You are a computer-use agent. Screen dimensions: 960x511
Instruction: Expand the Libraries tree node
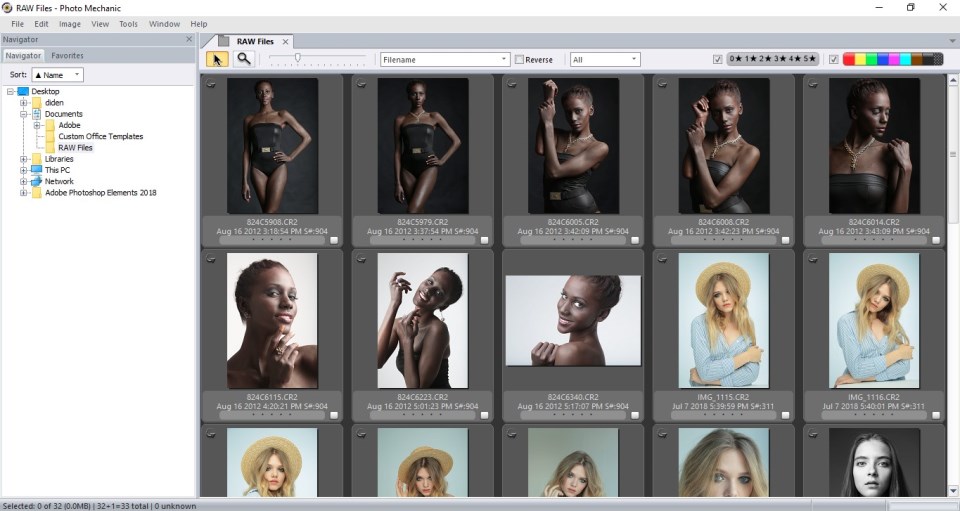coord(23,159)
